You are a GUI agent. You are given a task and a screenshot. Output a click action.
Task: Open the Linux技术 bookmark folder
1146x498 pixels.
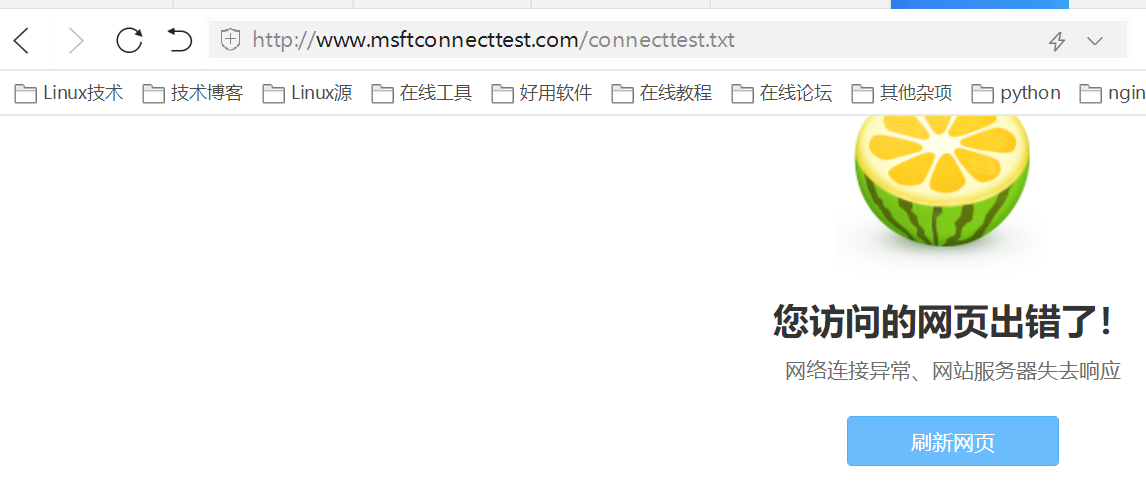(x=69, y=94)
